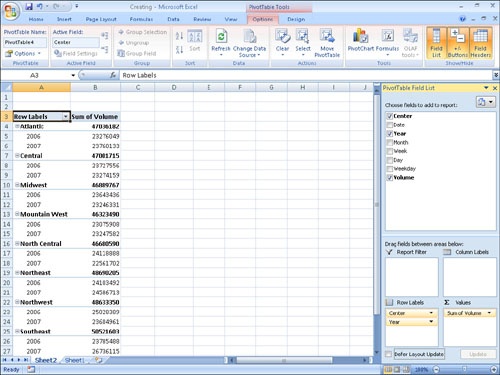
Task: Check the Date field checkbox
Action: pyautogui.click(x=389, y=125)
